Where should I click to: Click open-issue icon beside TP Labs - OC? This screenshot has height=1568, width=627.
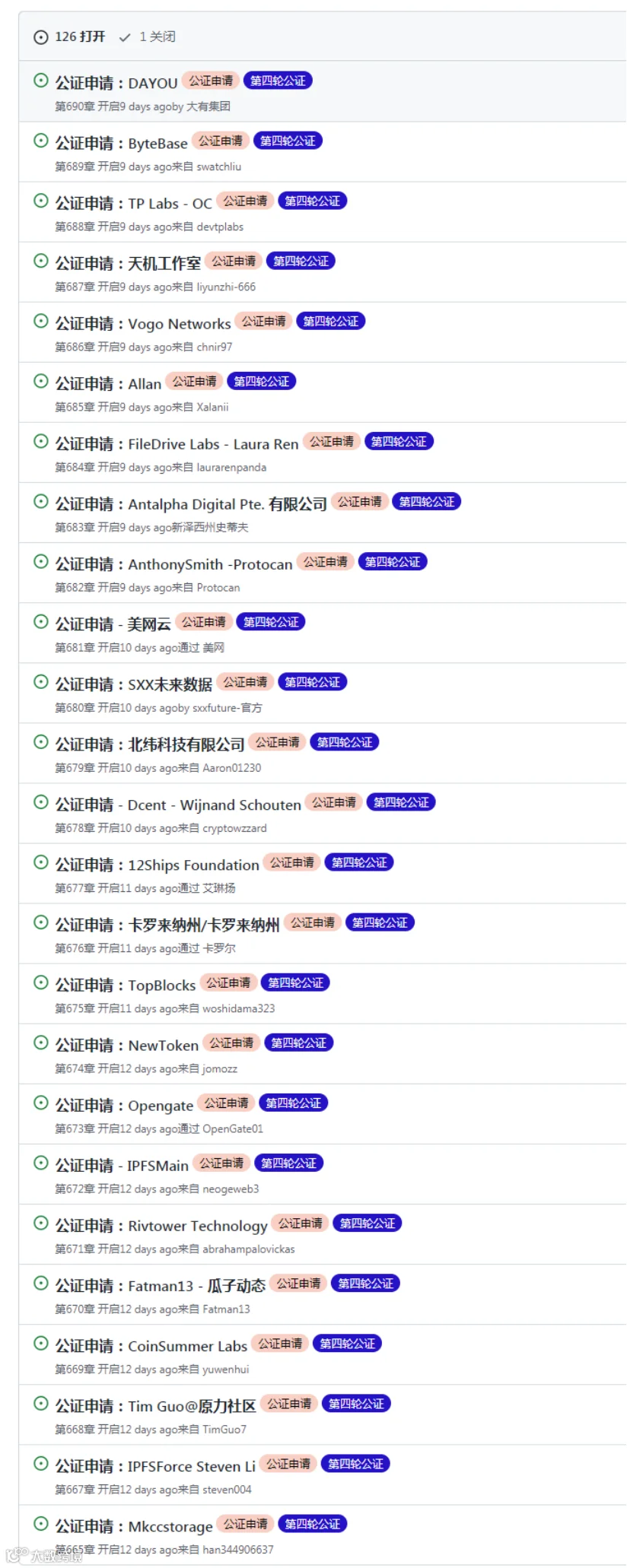(41, 200)
